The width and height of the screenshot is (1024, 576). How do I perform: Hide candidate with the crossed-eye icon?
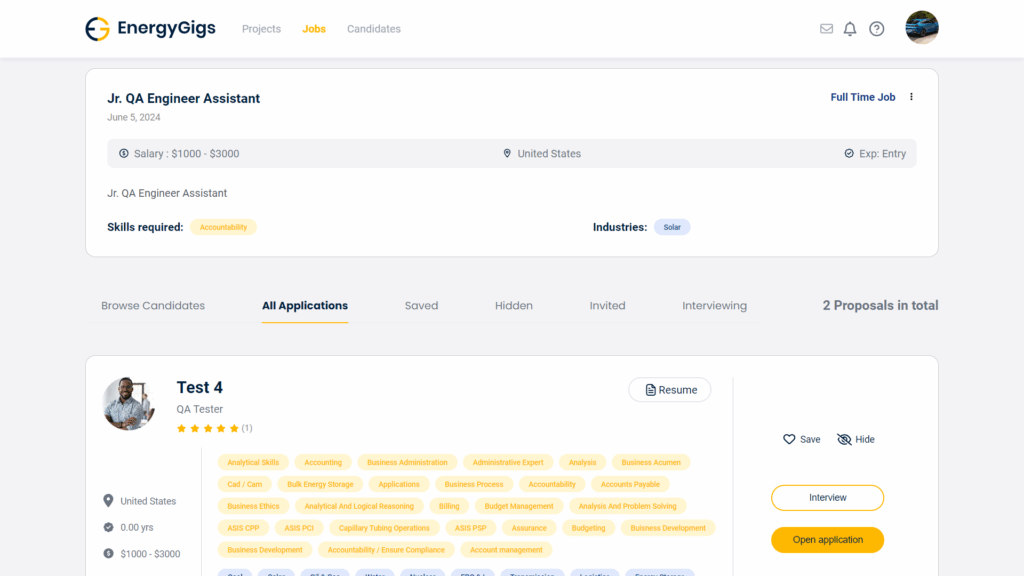tap(855, 439)
